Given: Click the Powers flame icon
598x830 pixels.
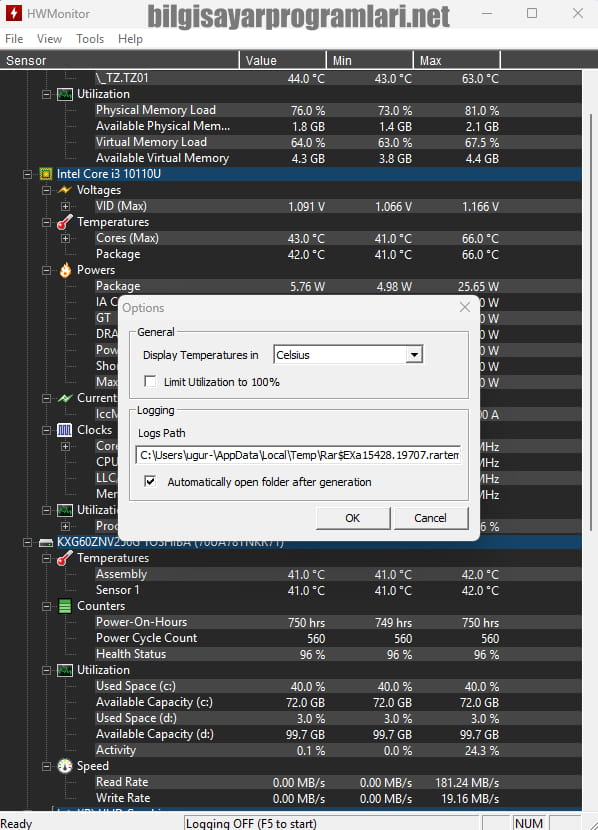Looking at the screenshot, I should coord(65,270).
